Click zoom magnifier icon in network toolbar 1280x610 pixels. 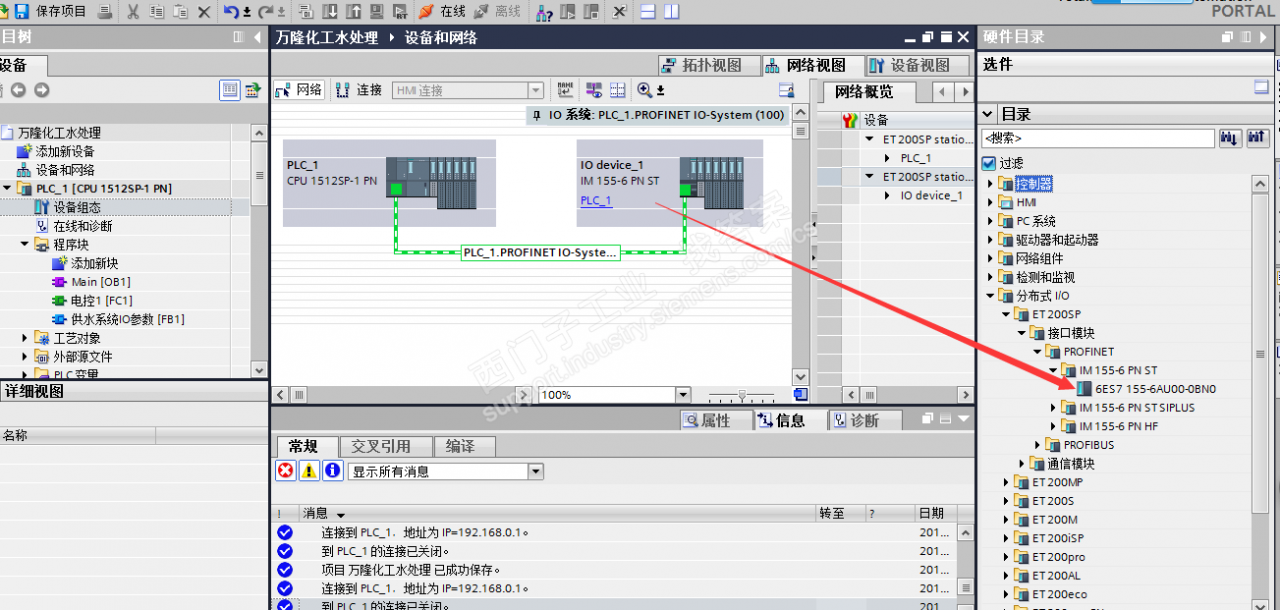pyautogui.click(x=644, y=90)
